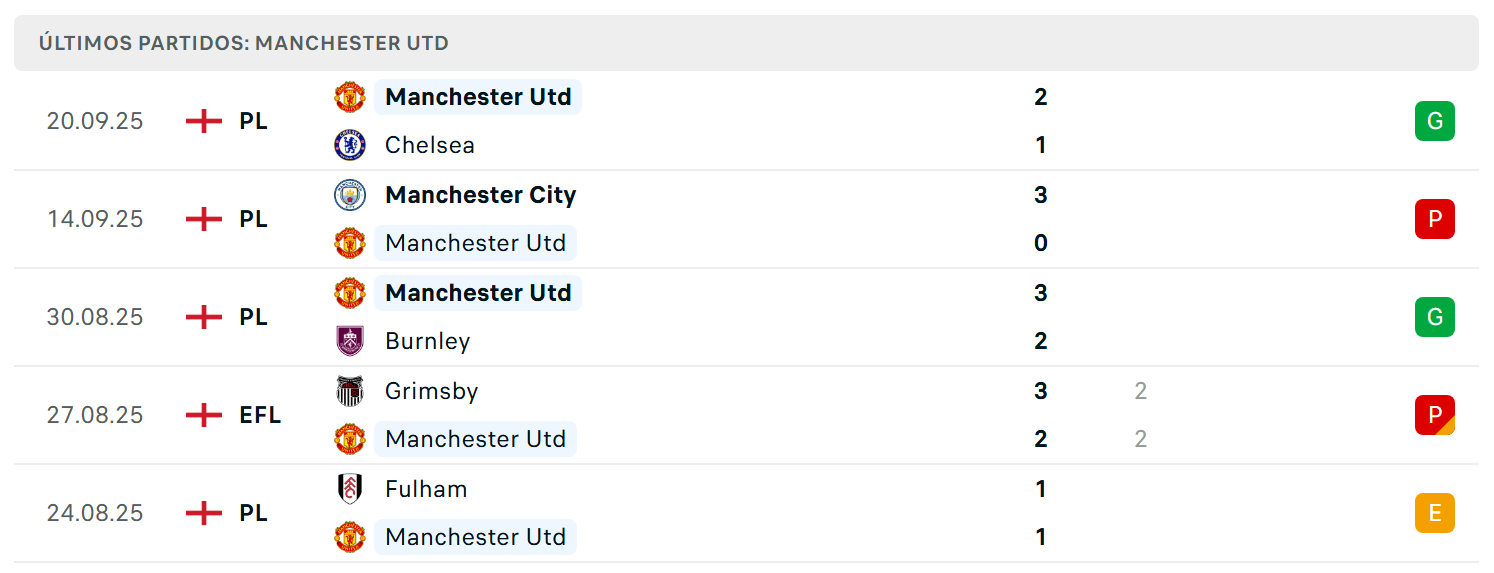Click England flag icon on 14.09.25 row
The image size is (1494, 573).
point(204,219)
